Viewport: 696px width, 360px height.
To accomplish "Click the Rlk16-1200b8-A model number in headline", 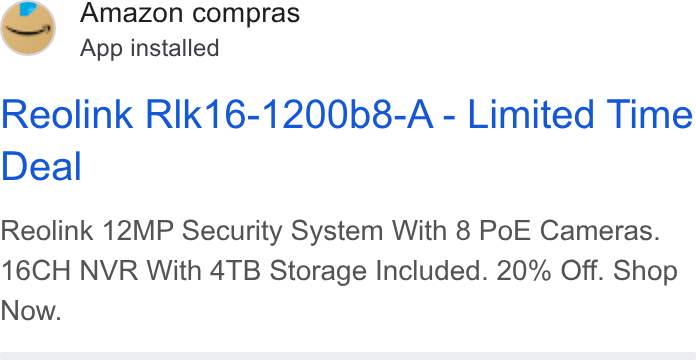I will (x=289, y=114).
